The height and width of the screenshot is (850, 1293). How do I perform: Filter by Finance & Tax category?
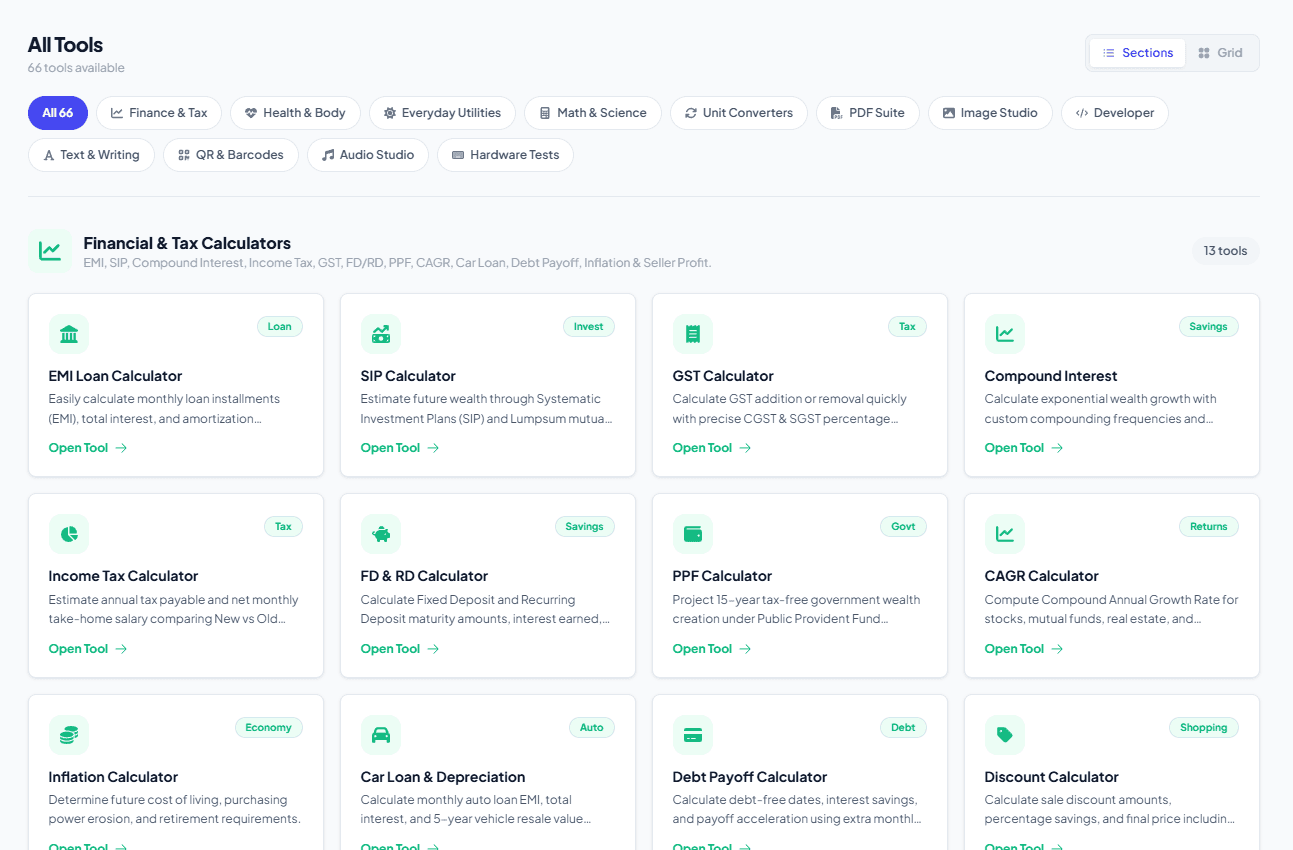(159, 113)
